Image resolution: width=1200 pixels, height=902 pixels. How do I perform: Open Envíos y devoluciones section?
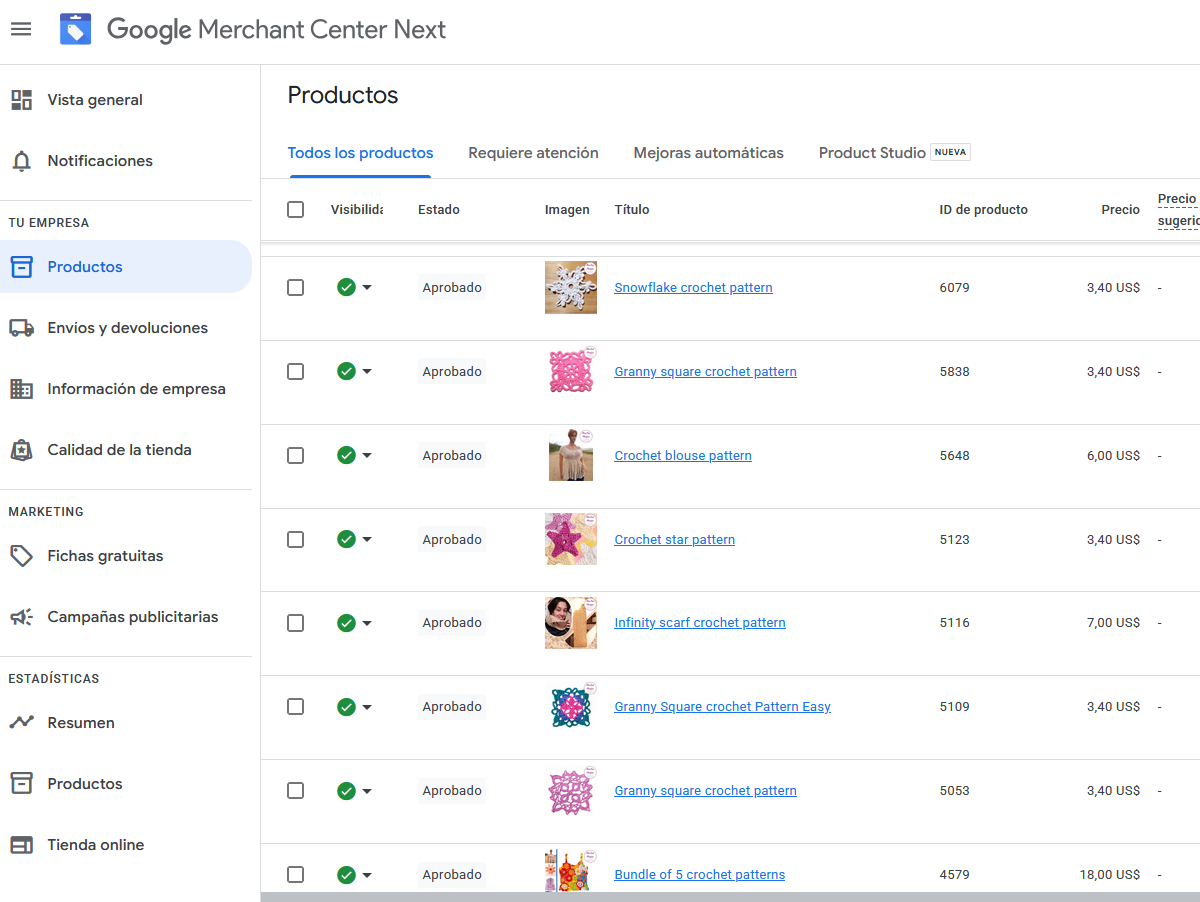pos(127,327)
